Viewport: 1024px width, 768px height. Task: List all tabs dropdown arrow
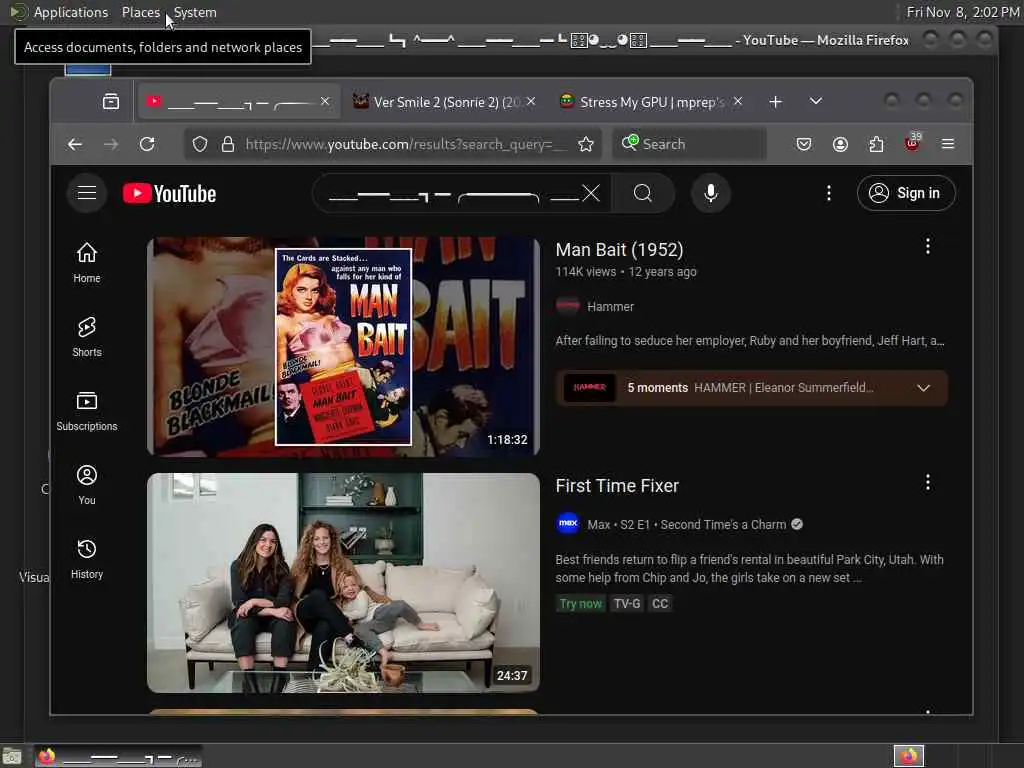(816, 101)
